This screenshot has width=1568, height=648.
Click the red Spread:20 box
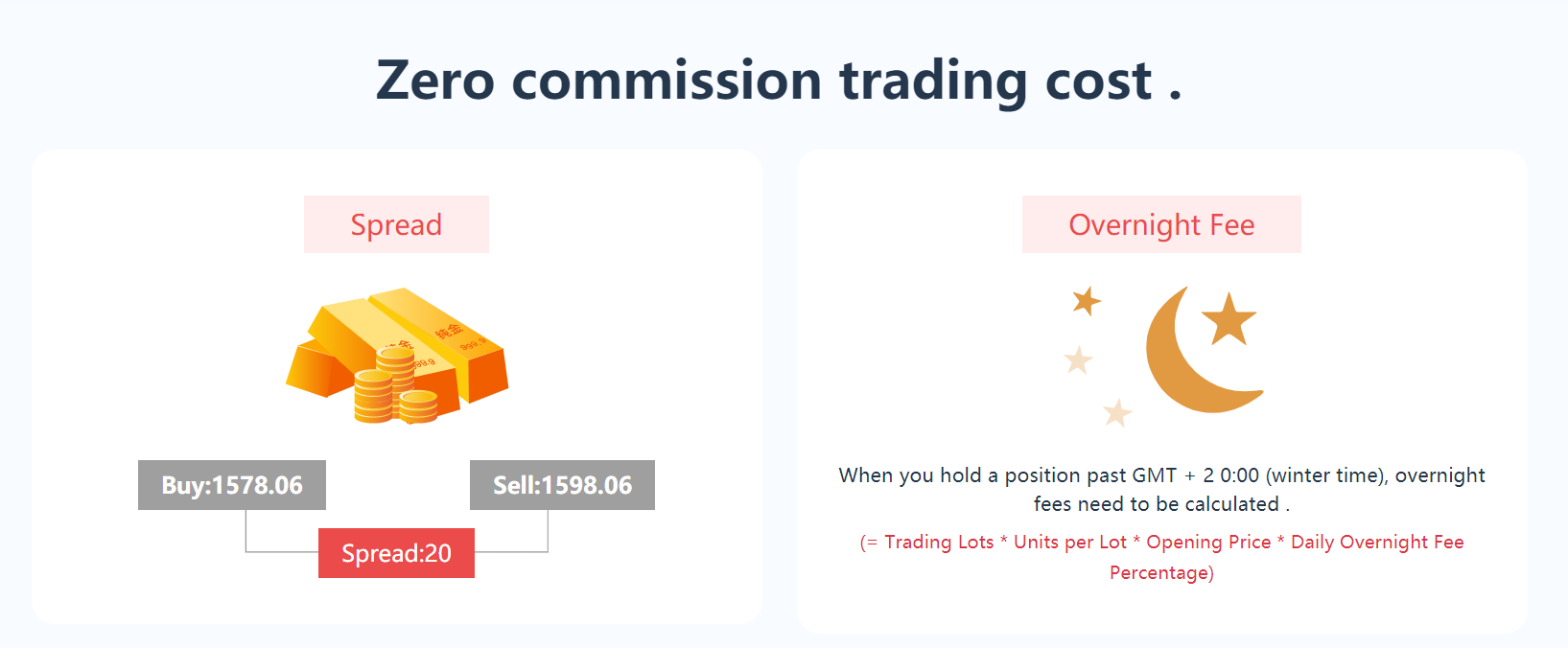click(x=396, y=553)
